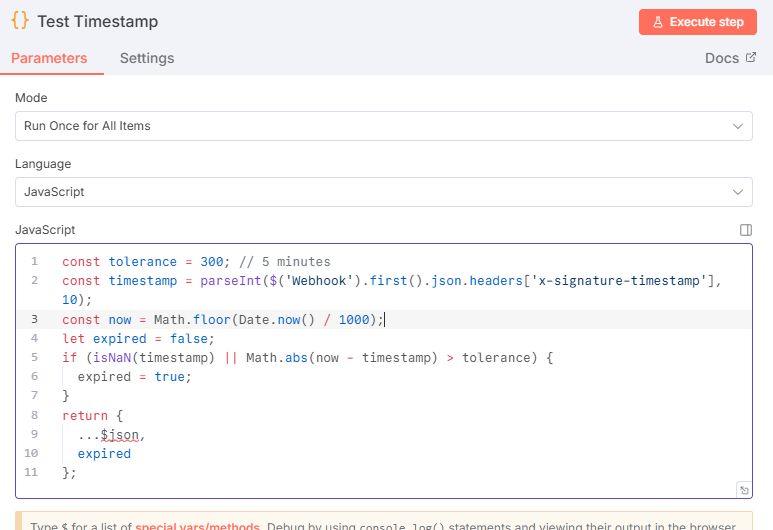The height and width of the screenshot is (530, 773).
Task: Click 'expired = true;' on line 6
Action: click(135, 377)
